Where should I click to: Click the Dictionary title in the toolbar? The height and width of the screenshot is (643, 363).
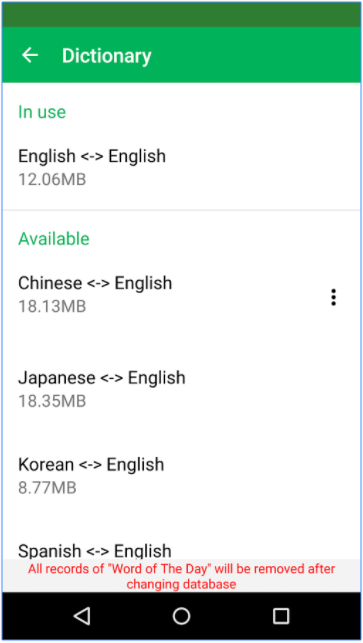(107, 56)
